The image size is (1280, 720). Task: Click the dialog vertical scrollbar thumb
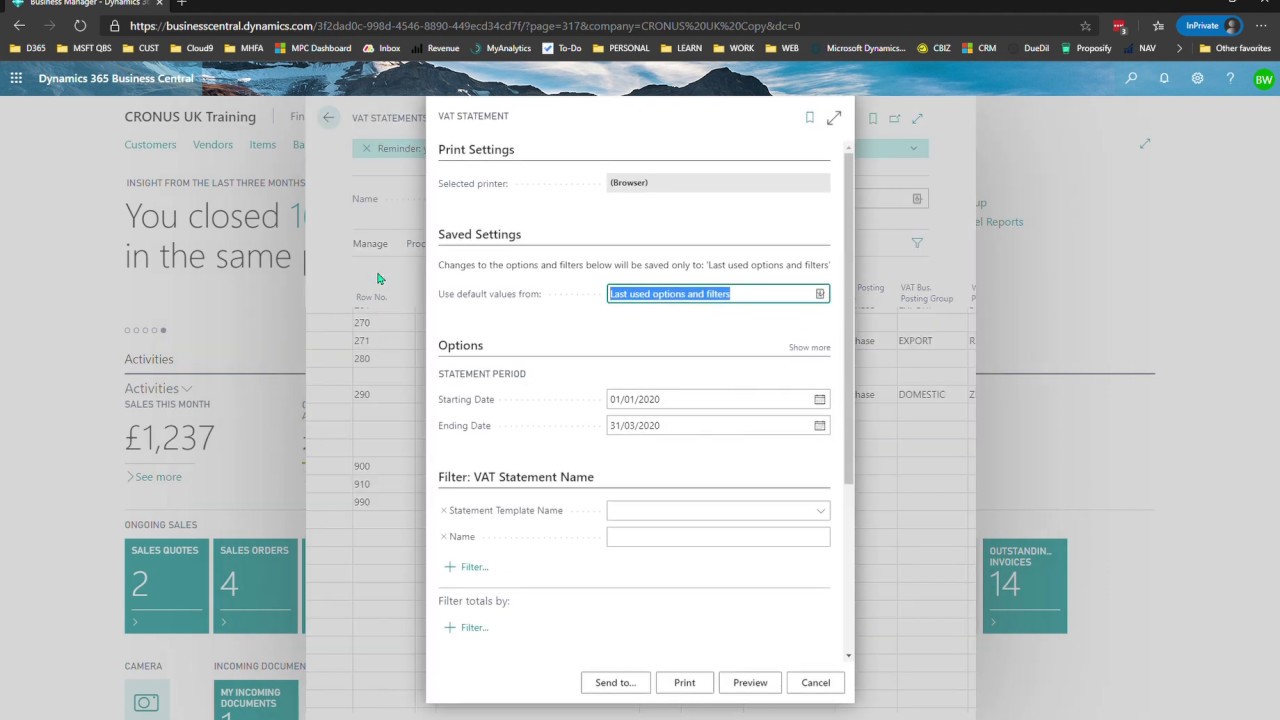[849, 320]
